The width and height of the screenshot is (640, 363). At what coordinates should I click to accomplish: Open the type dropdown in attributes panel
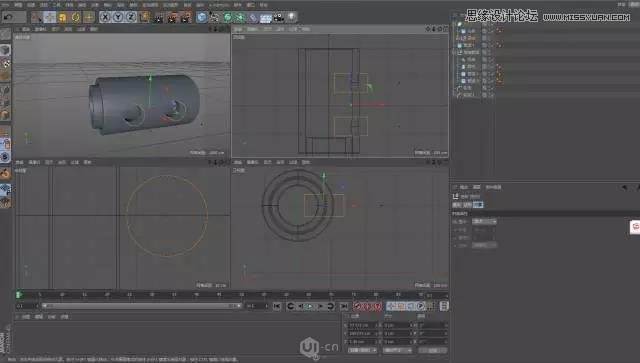point(484,221)
